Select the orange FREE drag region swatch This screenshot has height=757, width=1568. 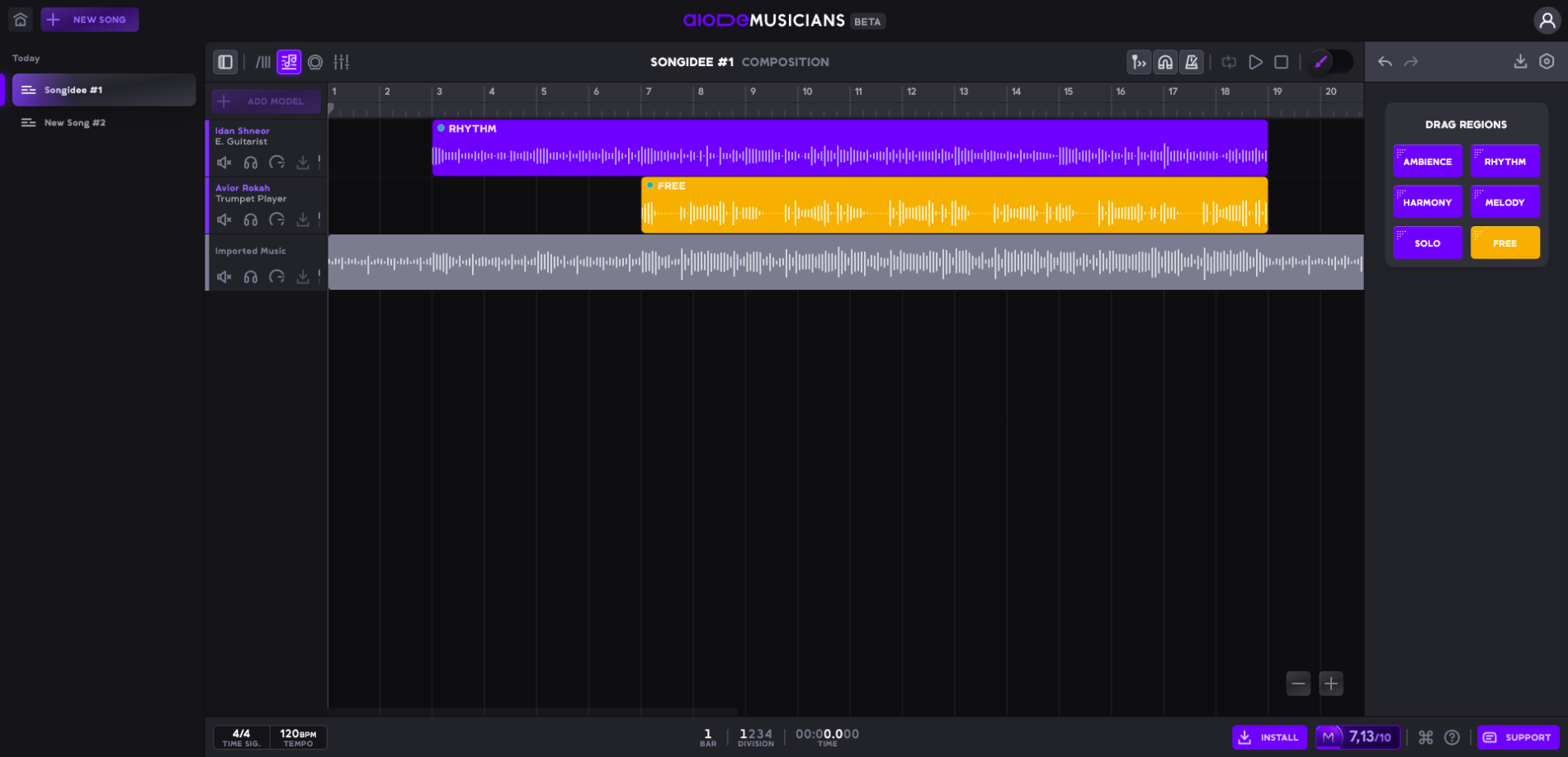coord(1504,243)
